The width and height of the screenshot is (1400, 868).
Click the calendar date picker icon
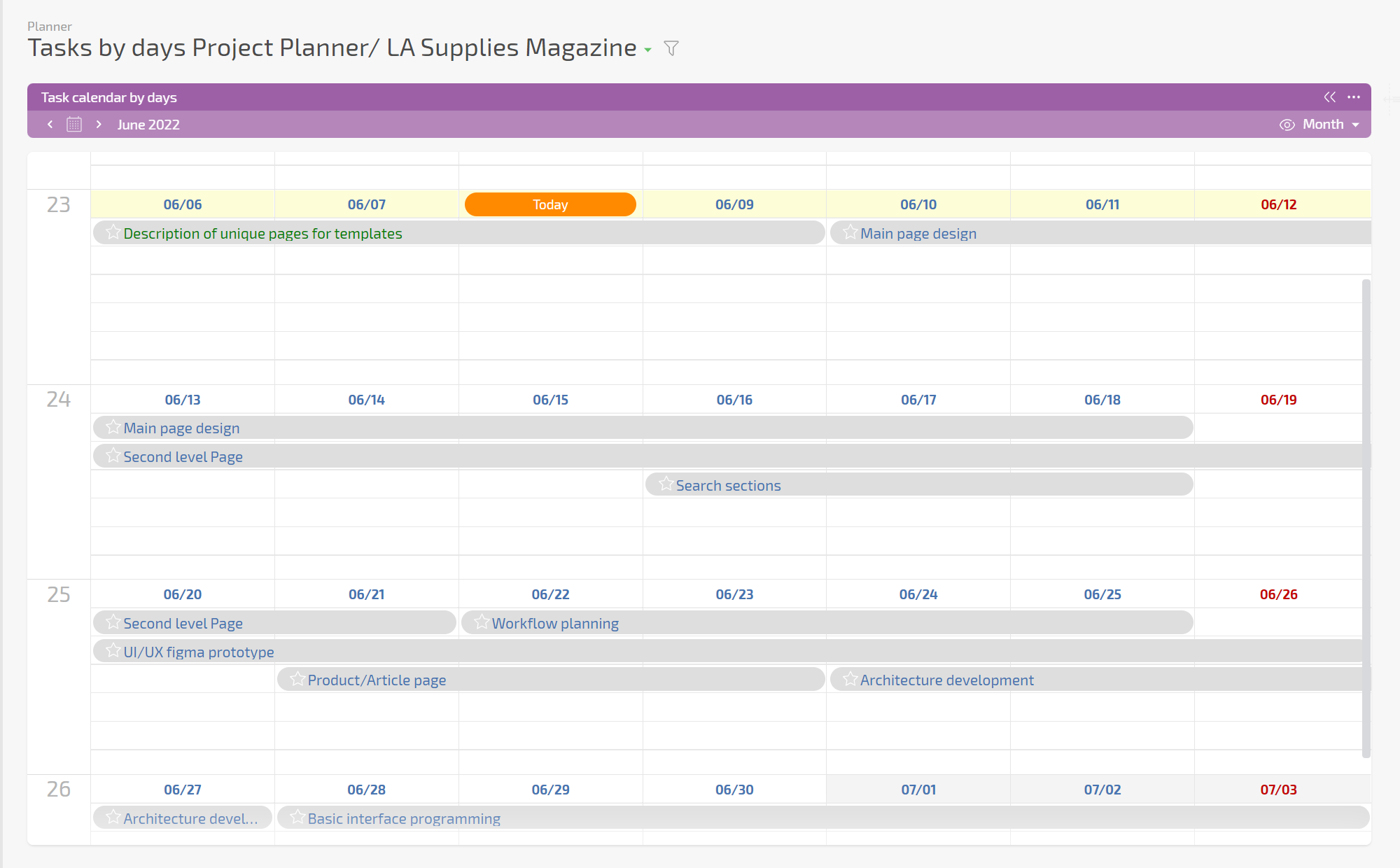(x=74, y=125)
